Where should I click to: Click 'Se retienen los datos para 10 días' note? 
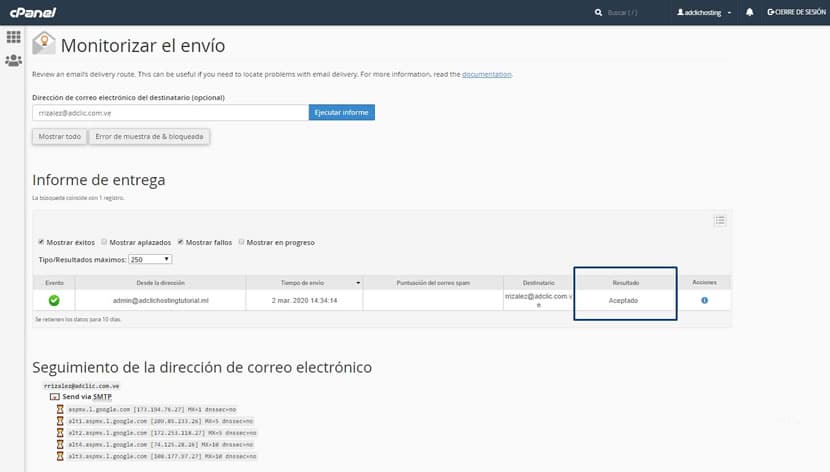tap(78, 319)
